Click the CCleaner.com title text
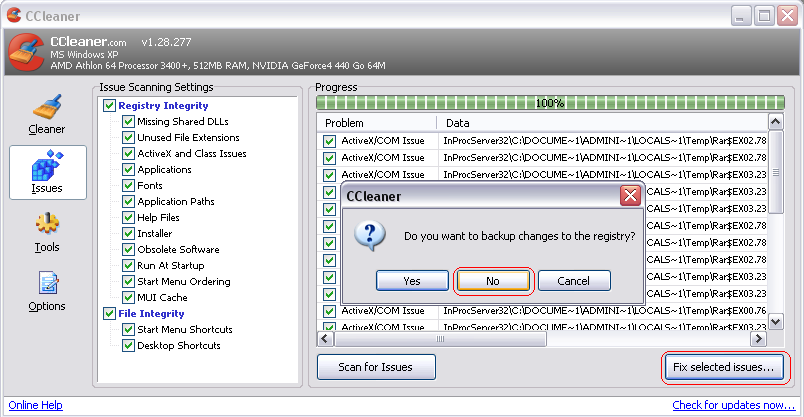This screenshot has height=417, width=804. pyautogui.click(x=88, y=42)
